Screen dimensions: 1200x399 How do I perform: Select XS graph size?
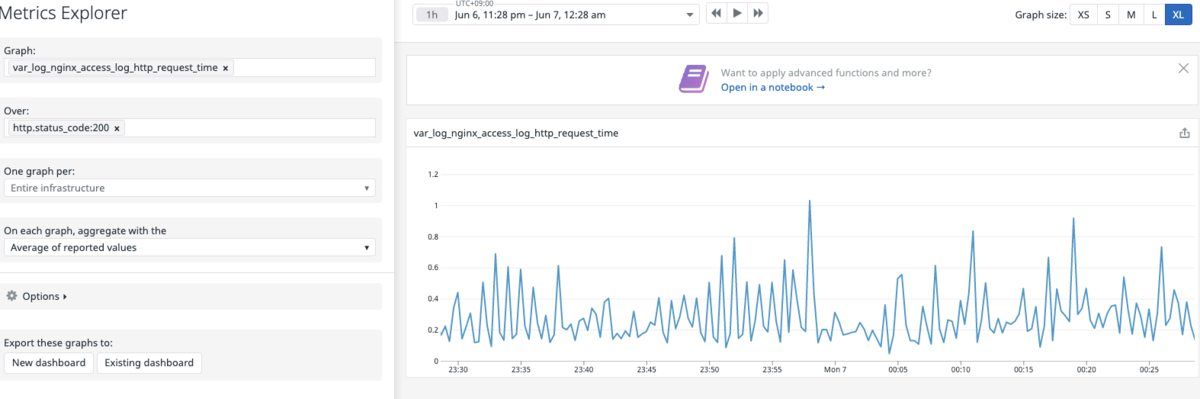(1083, 15)
